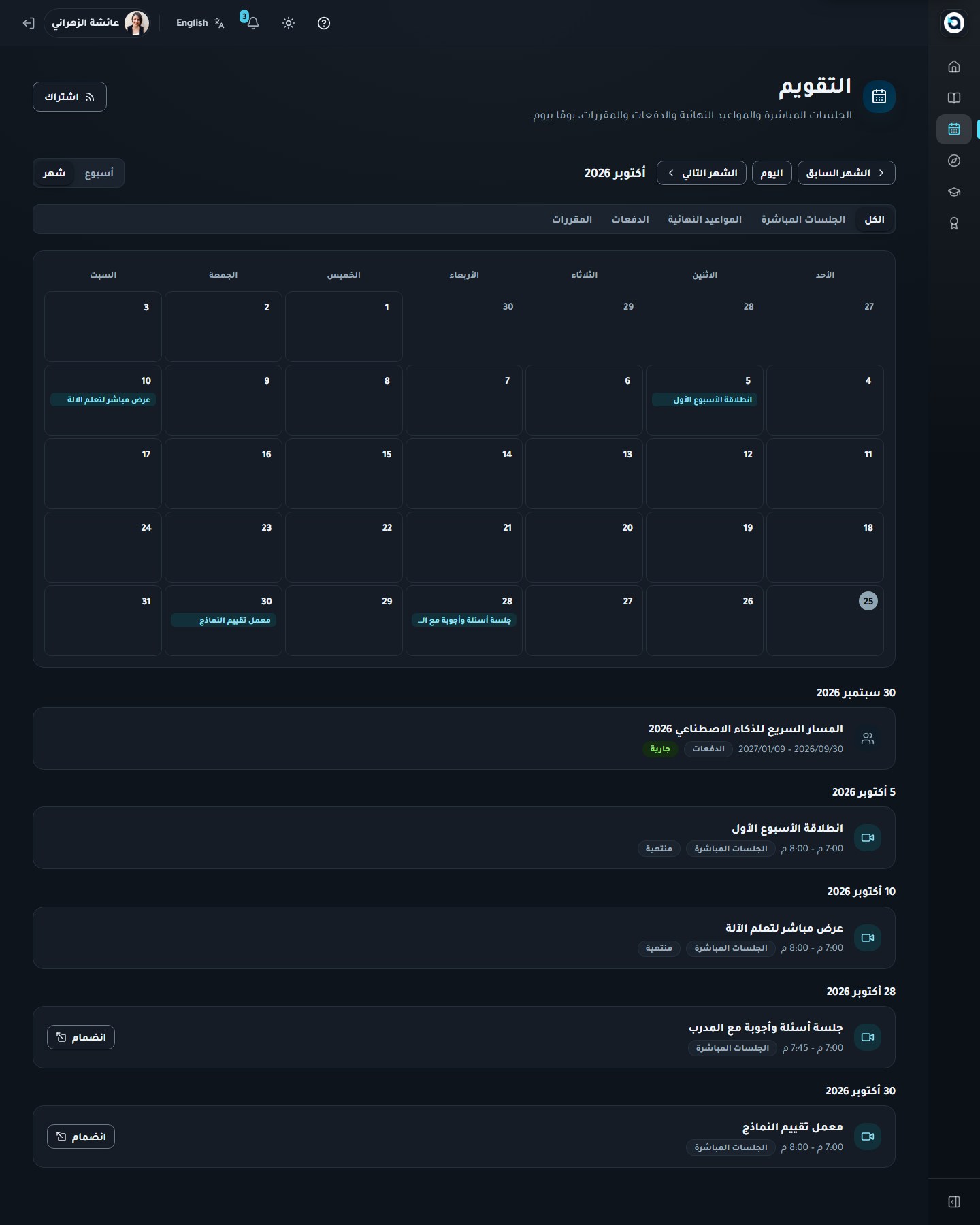Collapse the sidebar panel icon
This screenshot has width=980, height=1225.
pyautogui.click(x=953, y=1202)
